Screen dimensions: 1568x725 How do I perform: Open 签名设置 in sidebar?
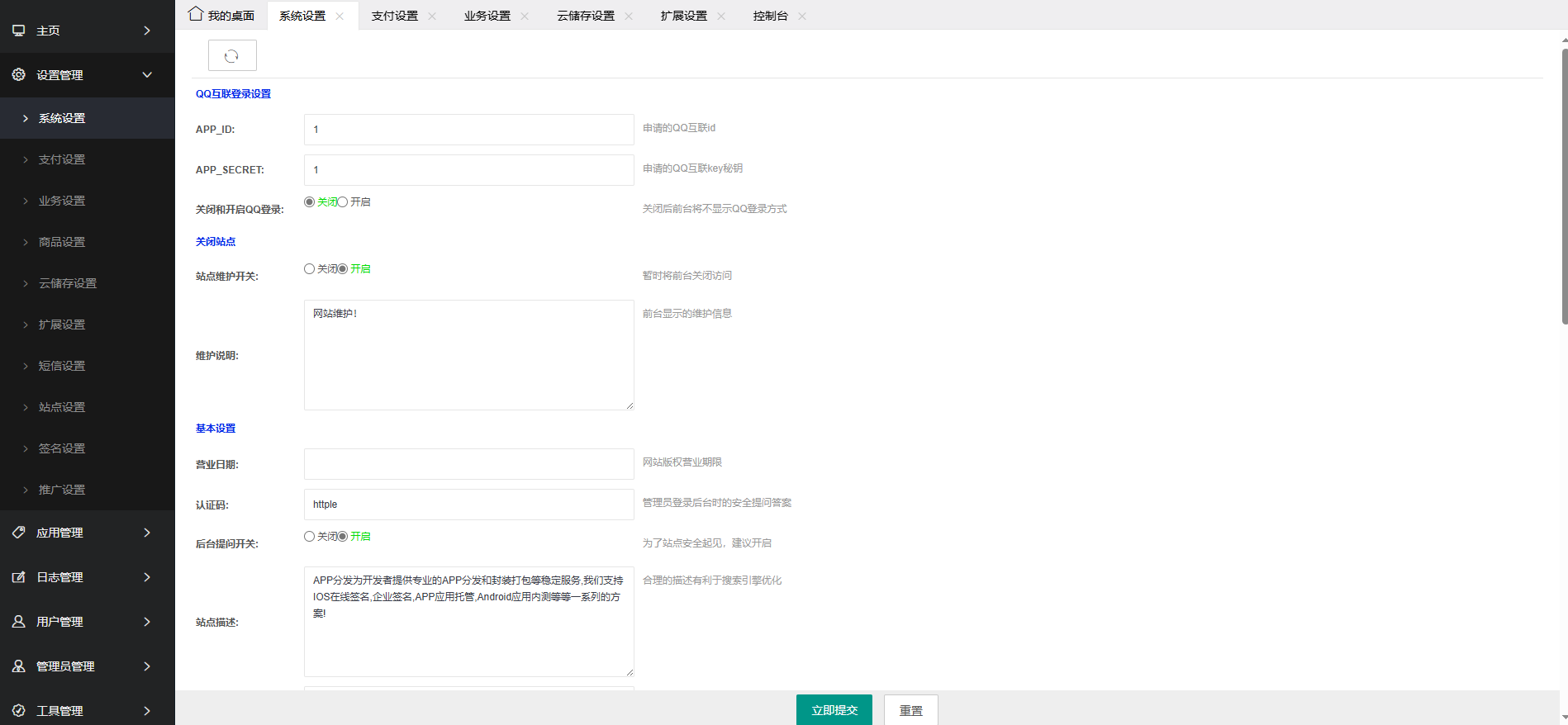88,448
